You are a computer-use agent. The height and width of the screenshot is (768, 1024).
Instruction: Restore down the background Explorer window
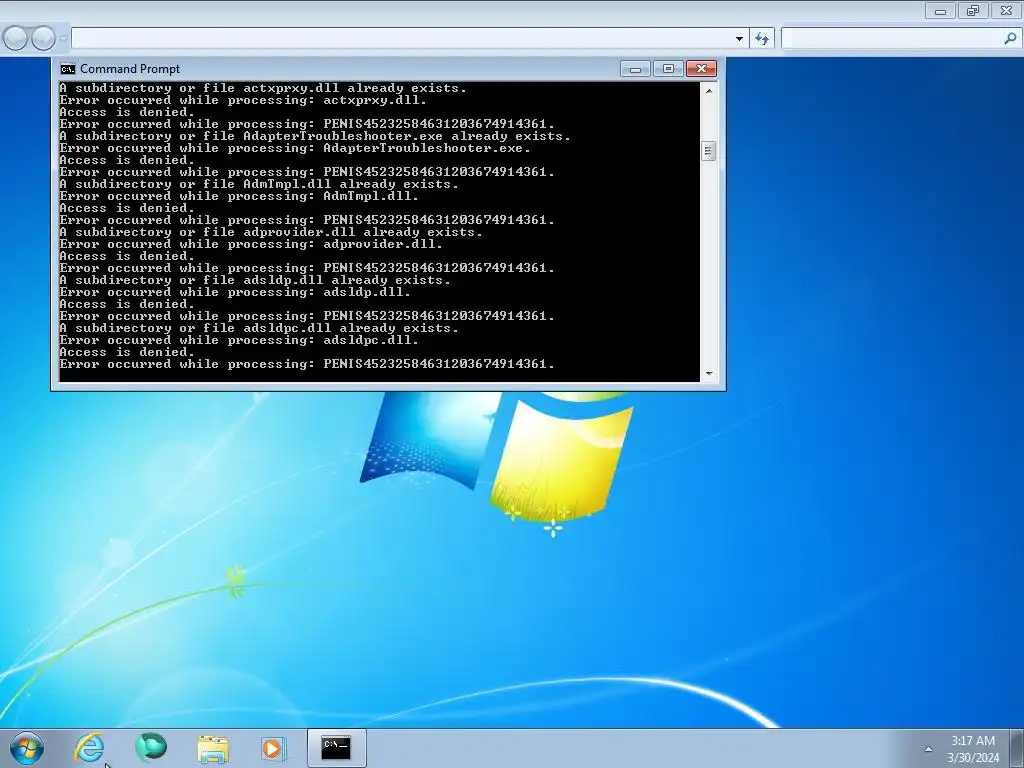click(973, 10)
